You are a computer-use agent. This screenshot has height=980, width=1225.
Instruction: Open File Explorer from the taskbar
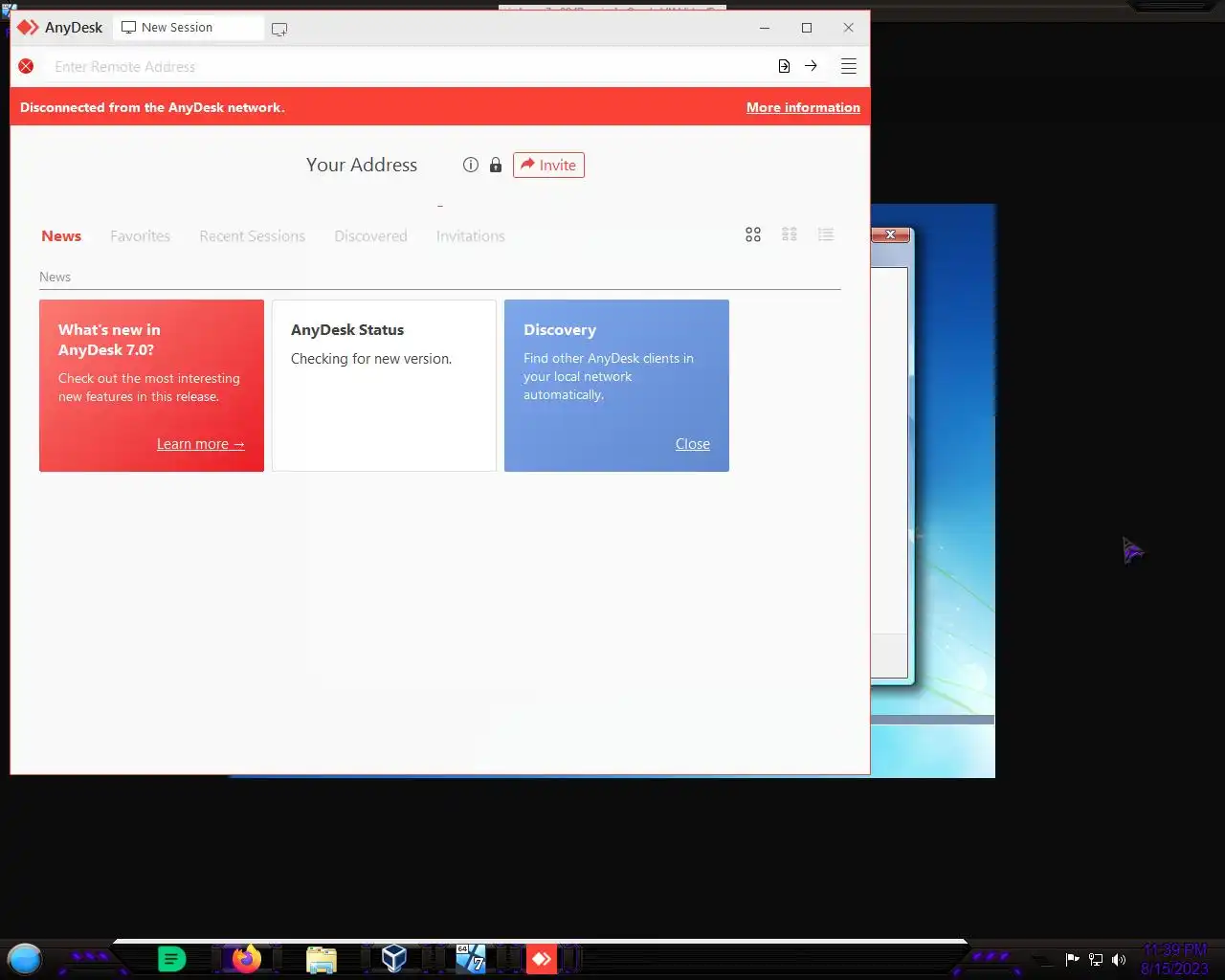[x=322, y=959]
